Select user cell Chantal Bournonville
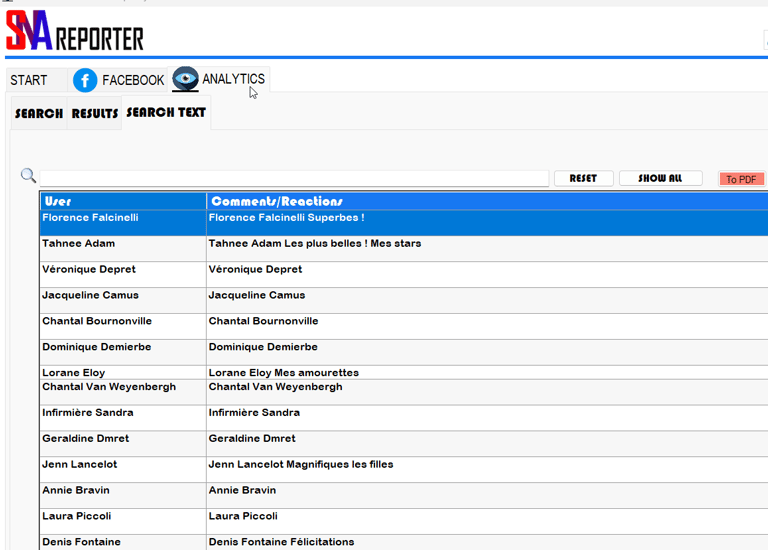Image resolution: width=768 pixels, height=550 pixels. click(x=123, y=327)
